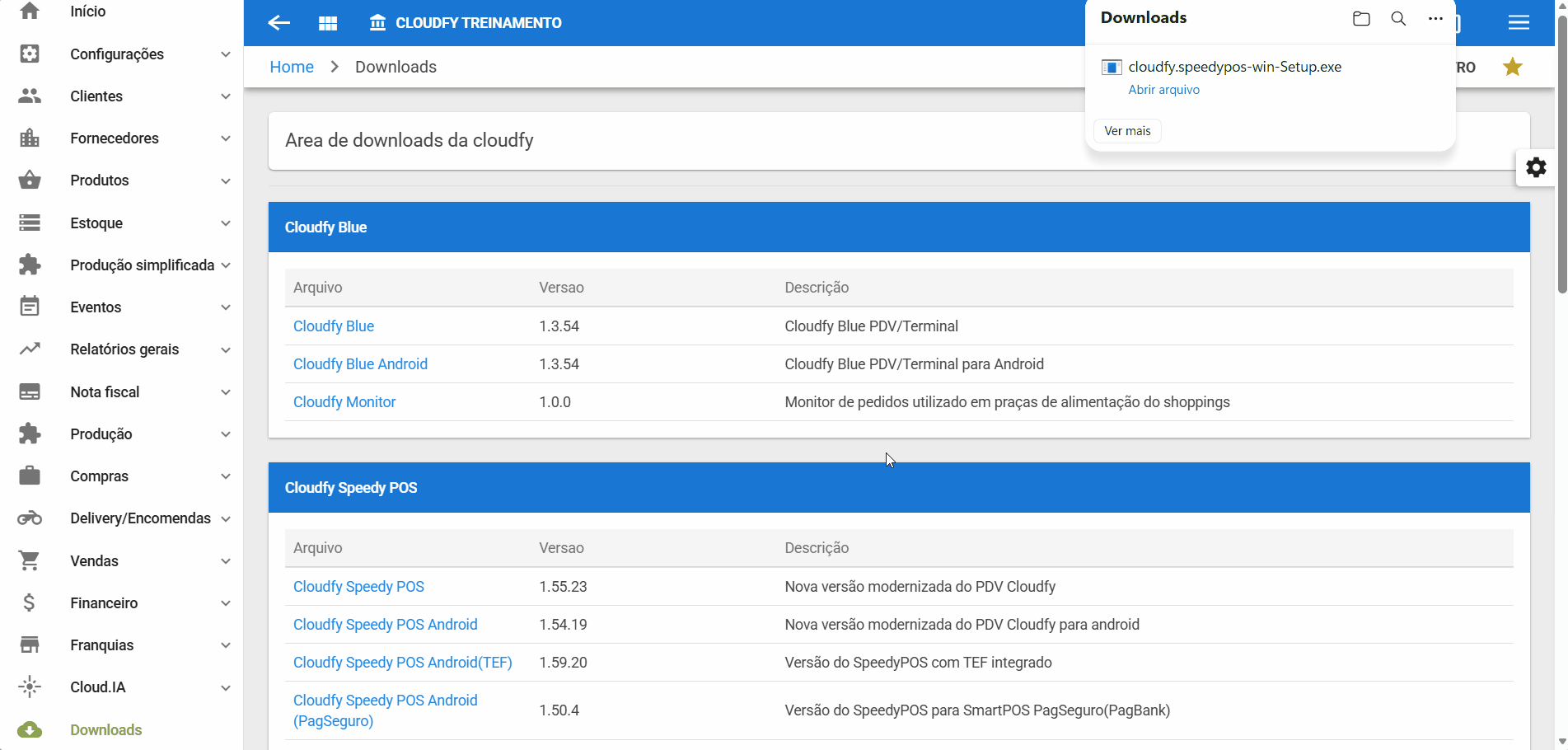The height and width of the screenshot is (750, 1568).
Task: Click the search icon in Downloads popup
Action: [1398, 18]
